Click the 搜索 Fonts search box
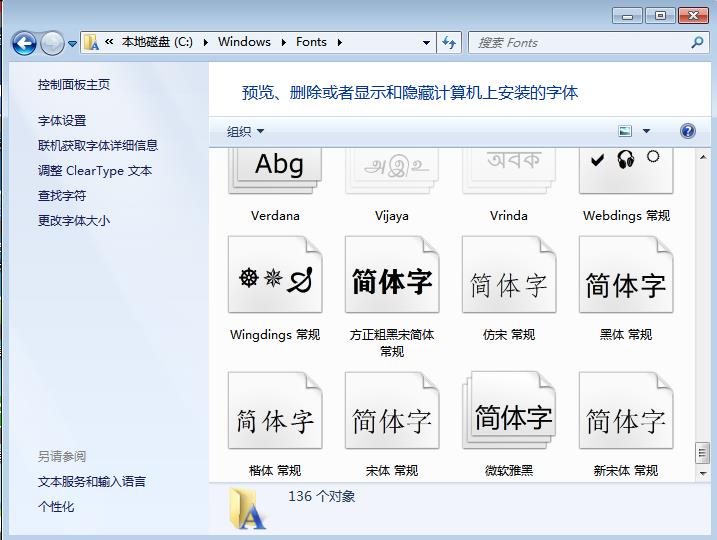717x540 pixels. coord(580,42)
